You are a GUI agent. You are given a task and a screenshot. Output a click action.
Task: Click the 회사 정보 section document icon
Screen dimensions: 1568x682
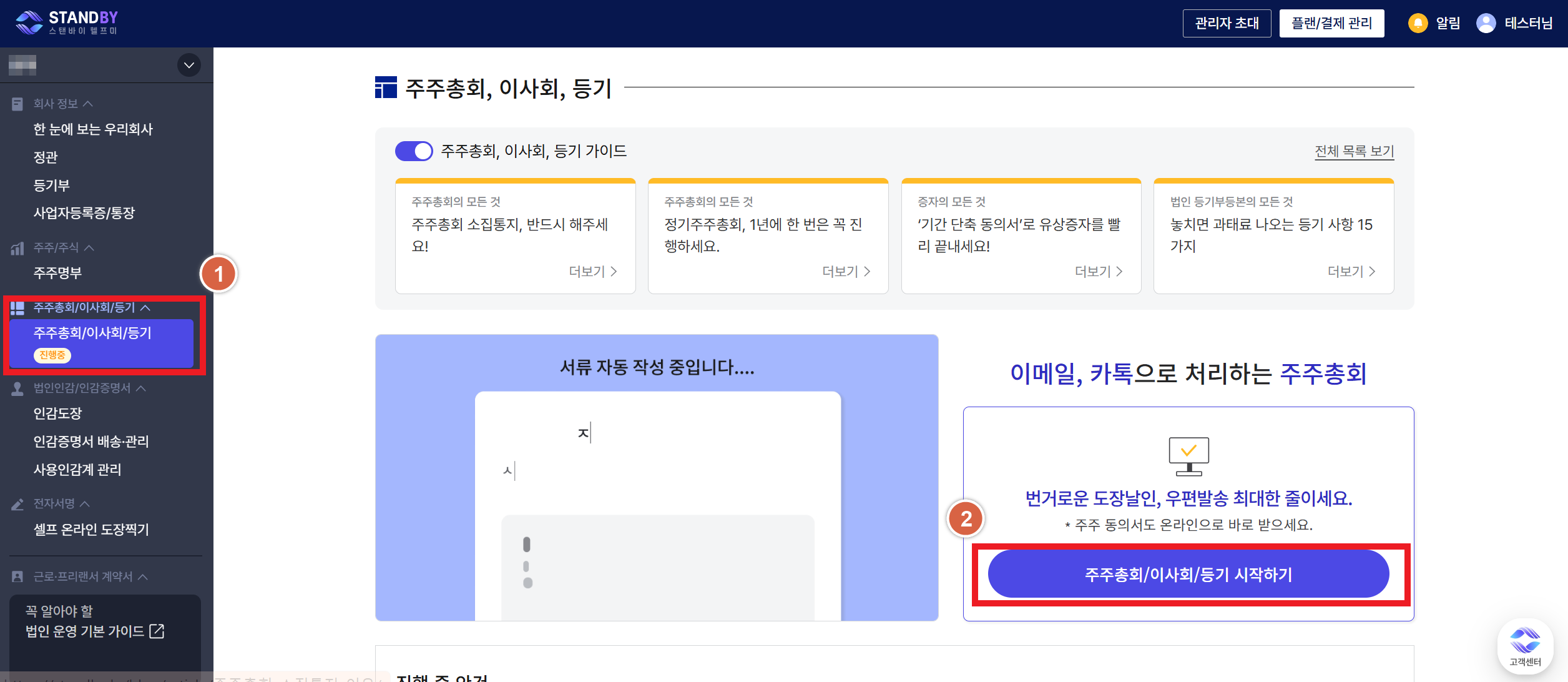coord(17,104)
